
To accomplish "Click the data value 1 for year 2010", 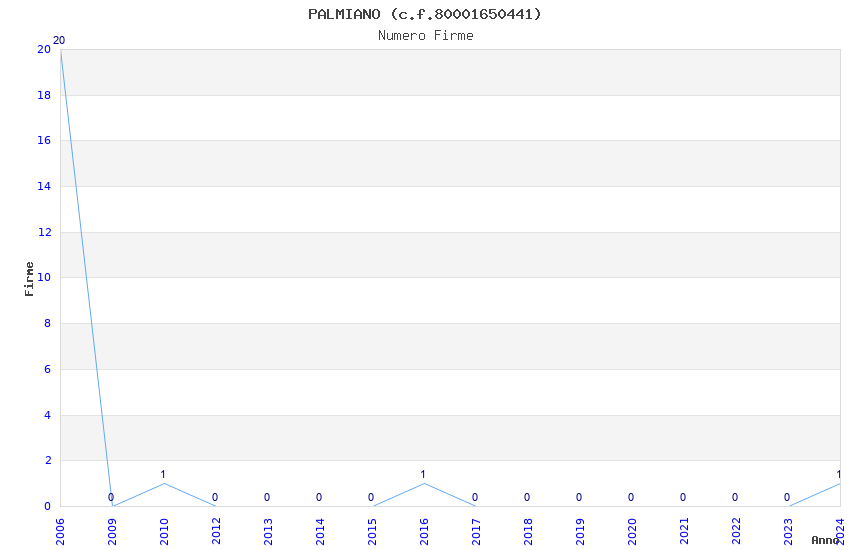I will coord(163,474).
